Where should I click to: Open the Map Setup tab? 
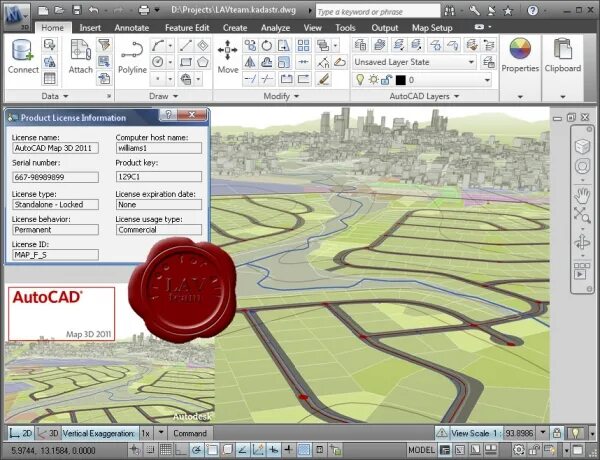(x=432, y=28)
